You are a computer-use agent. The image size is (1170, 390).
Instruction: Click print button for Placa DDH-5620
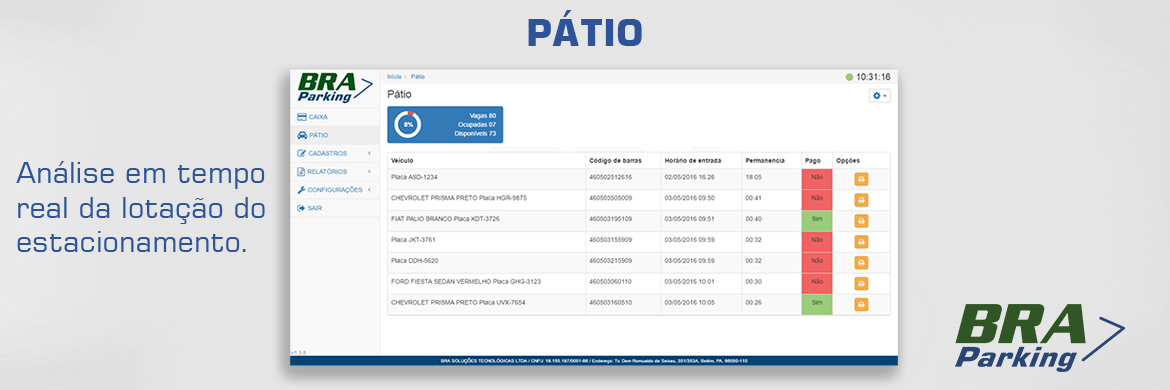pos(860,262)
